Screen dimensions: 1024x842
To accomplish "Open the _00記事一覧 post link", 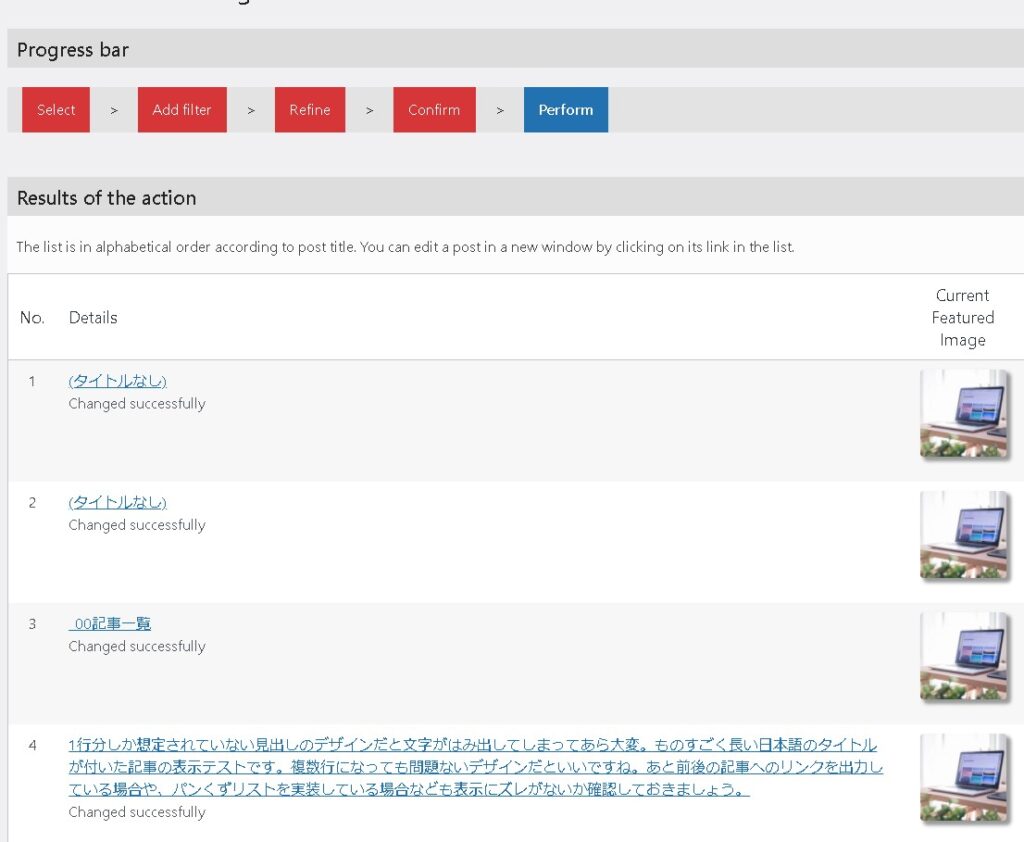I will tap(110, 624).
